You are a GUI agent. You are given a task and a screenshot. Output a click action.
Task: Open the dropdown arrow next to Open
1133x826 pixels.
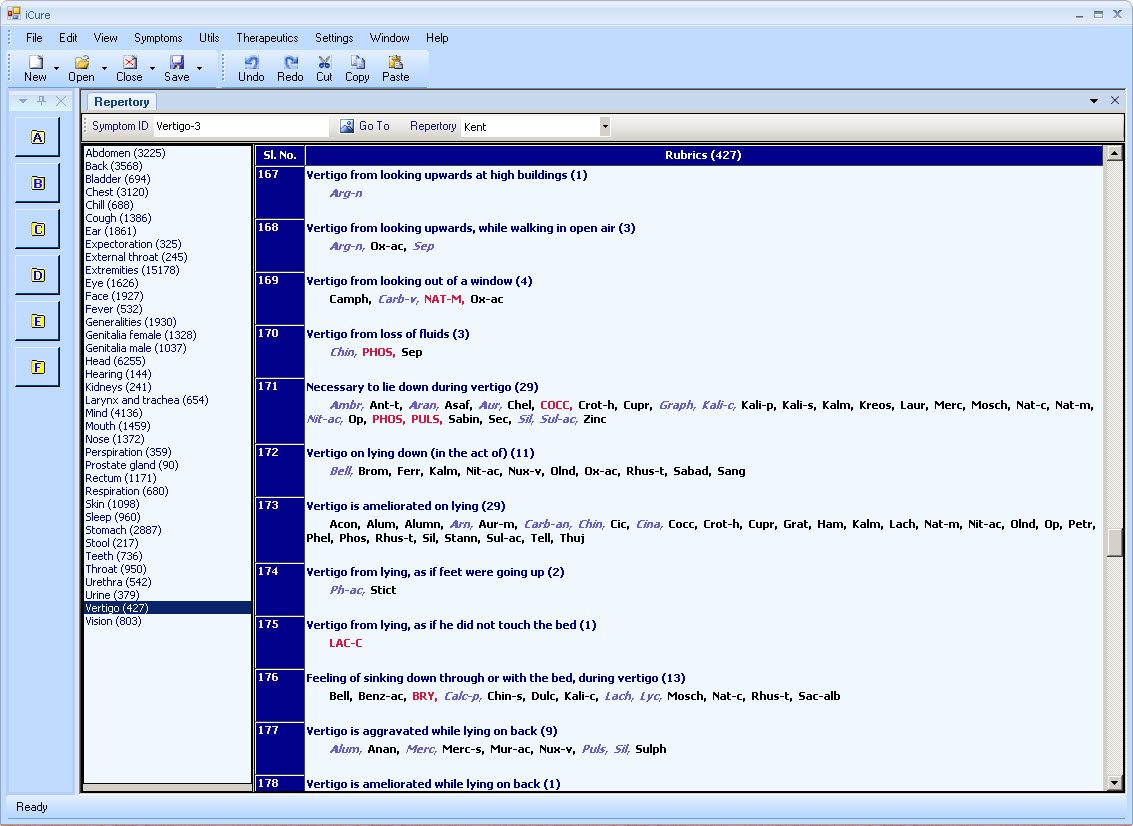click(x=104, y=69)
